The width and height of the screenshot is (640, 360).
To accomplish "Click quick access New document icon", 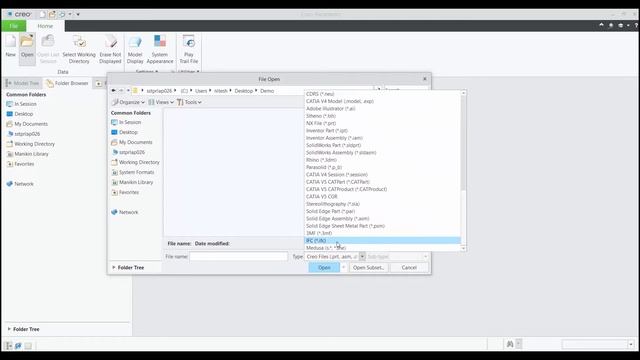I will tap(42, 14).
